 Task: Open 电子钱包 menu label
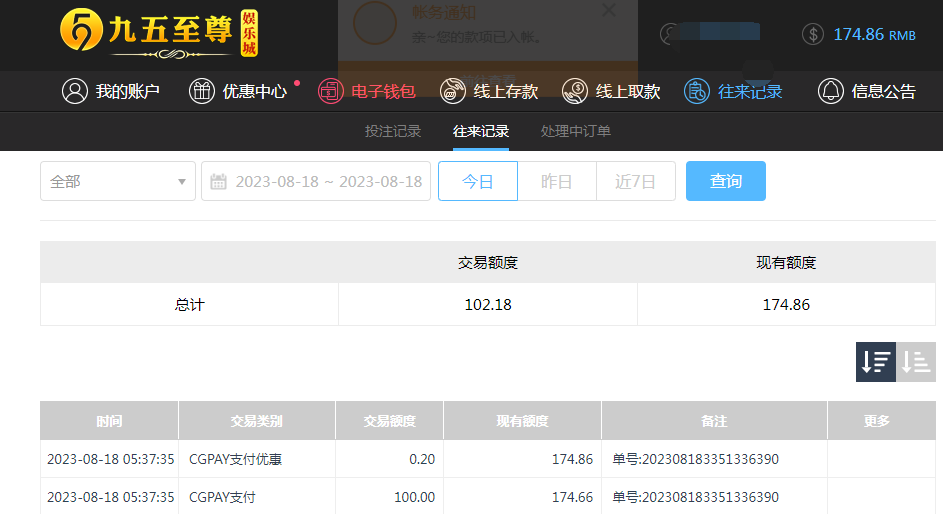pos(383,91)
